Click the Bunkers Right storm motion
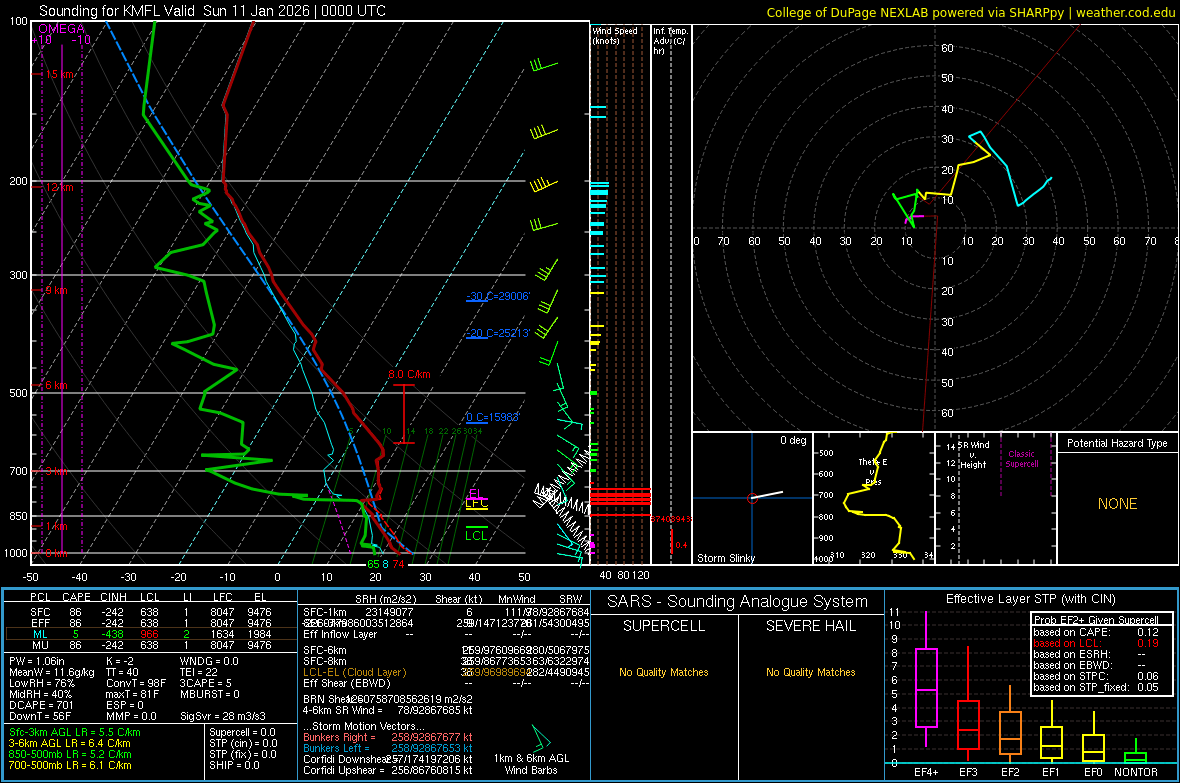 (x=388, y=737)
